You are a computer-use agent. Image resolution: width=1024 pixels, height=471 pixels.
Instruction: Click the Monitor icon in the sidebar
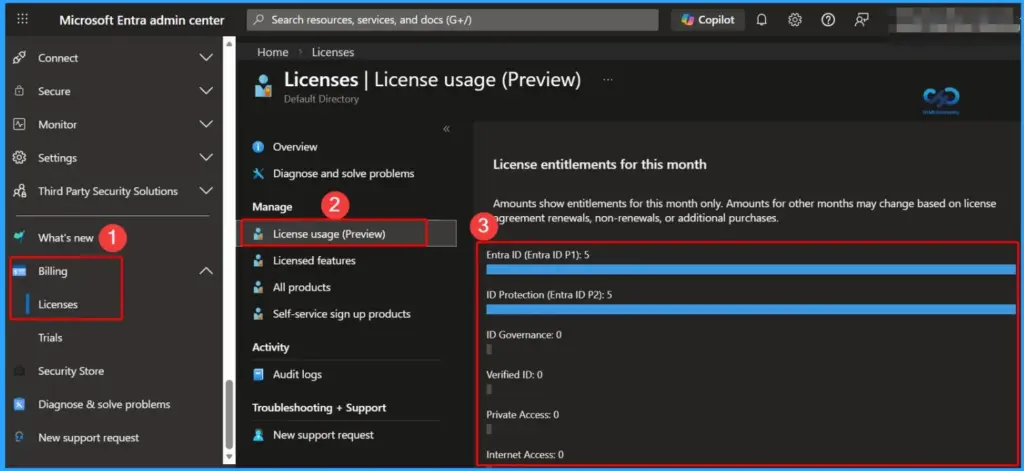click(20, 124)
